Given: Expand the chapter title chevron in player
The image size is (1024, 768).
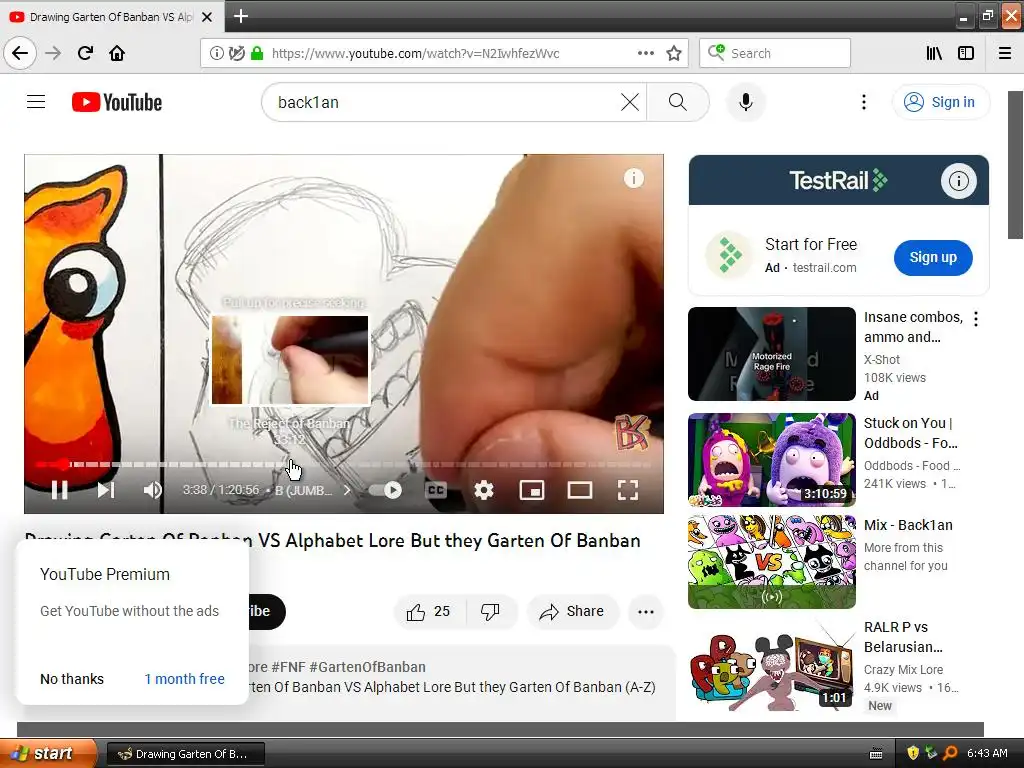Looking at the screenshot, I should click(347, 490).
